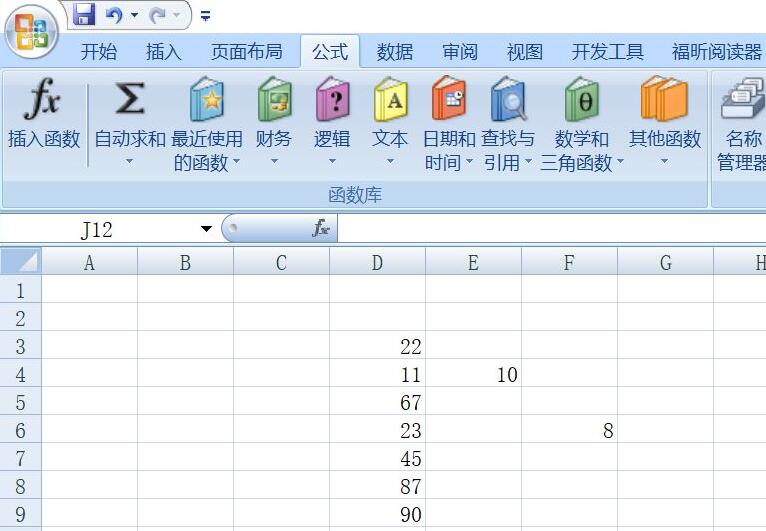Select cell containing 87

pos(378,486)
